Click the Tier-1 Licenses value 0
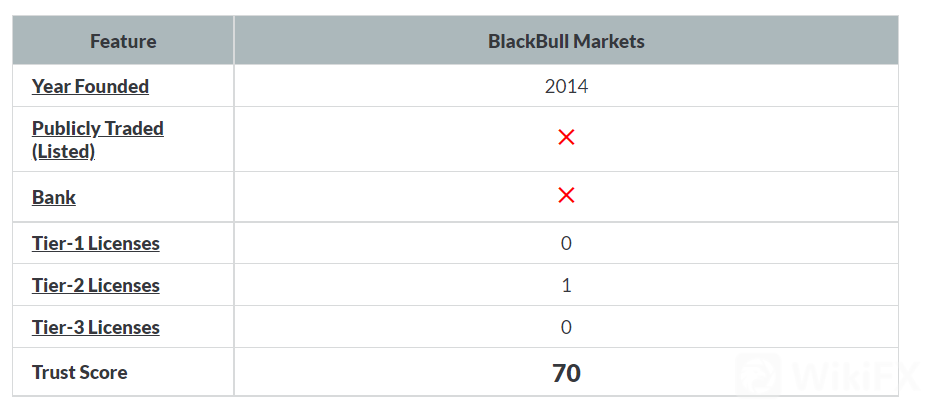This screenshot has width=931, height=418. [566, 244]
